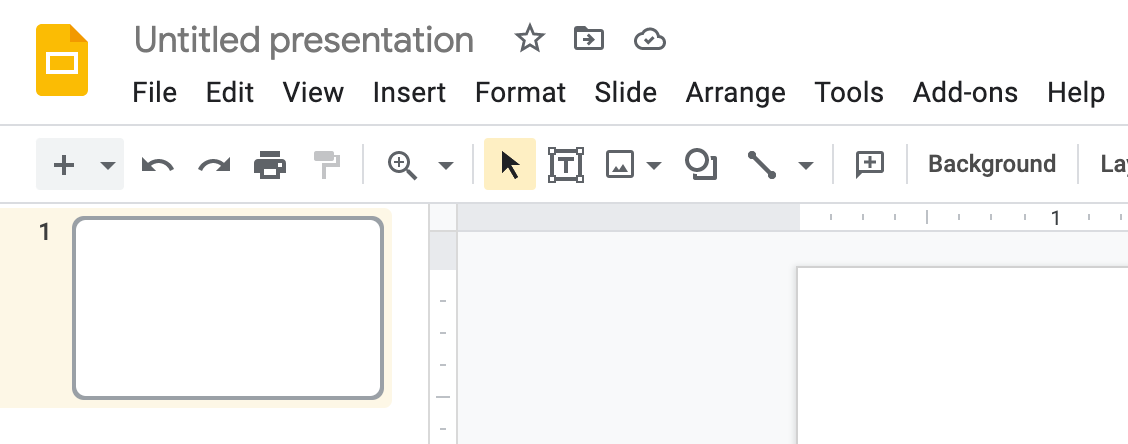The width and height of the screenshot is (1128, 444).
Task: Click the paint format roller icon
Action: (x=327, y=165)
